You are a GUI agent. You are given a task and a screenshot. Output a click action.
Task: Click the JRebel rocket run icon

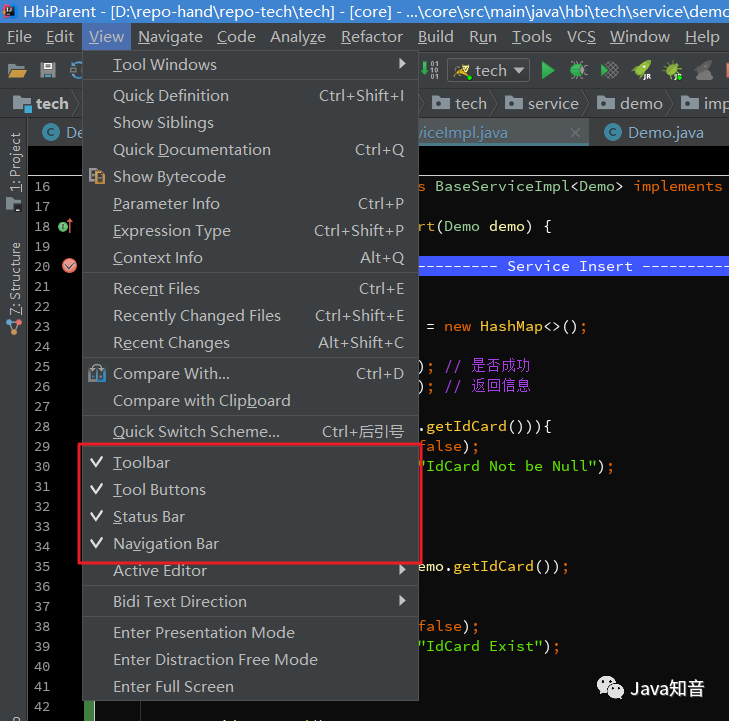tap(642, 71)
